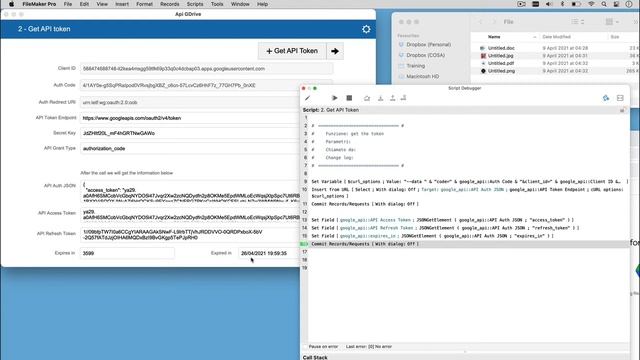Click Last error: [0] No error status
The height and width of the screenshot is (360, 640).
pyautogui.click(x=369, y=347)
